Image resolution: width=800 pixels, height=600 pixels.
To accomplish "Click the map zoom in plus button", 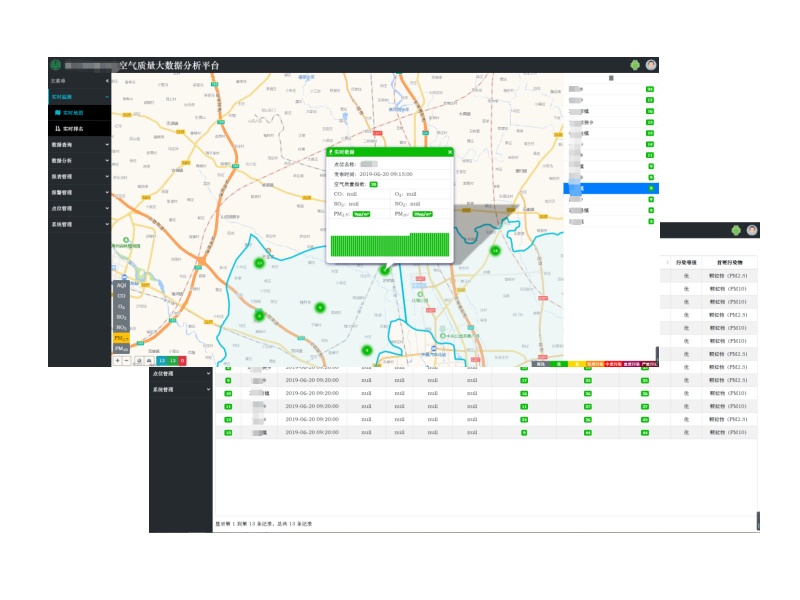I will pyautogui.click(x=117, y=360).
